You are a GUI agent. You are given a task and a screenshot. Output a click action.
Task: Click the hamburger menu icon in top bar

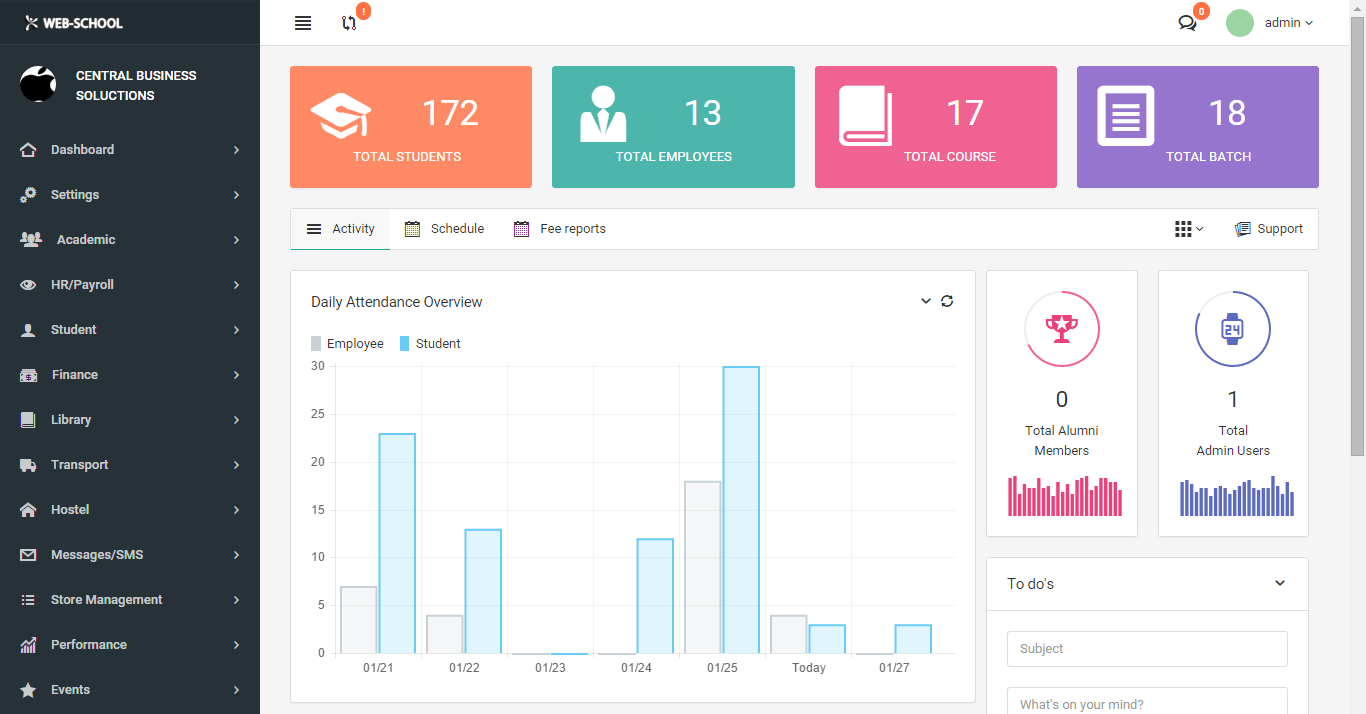tap(303, 23)
